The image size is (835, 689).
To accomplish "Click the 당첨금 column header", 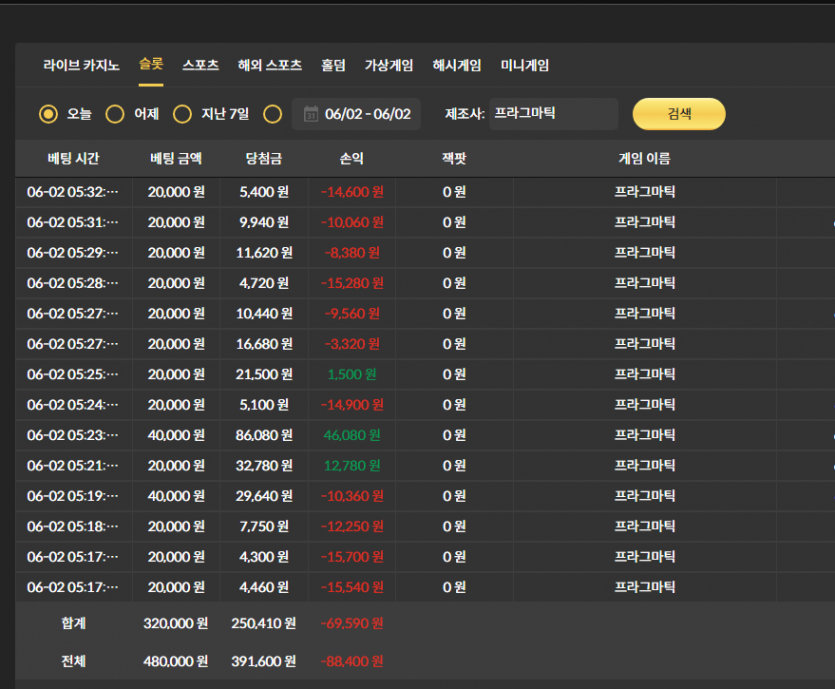I will click(x=264, y=158).
